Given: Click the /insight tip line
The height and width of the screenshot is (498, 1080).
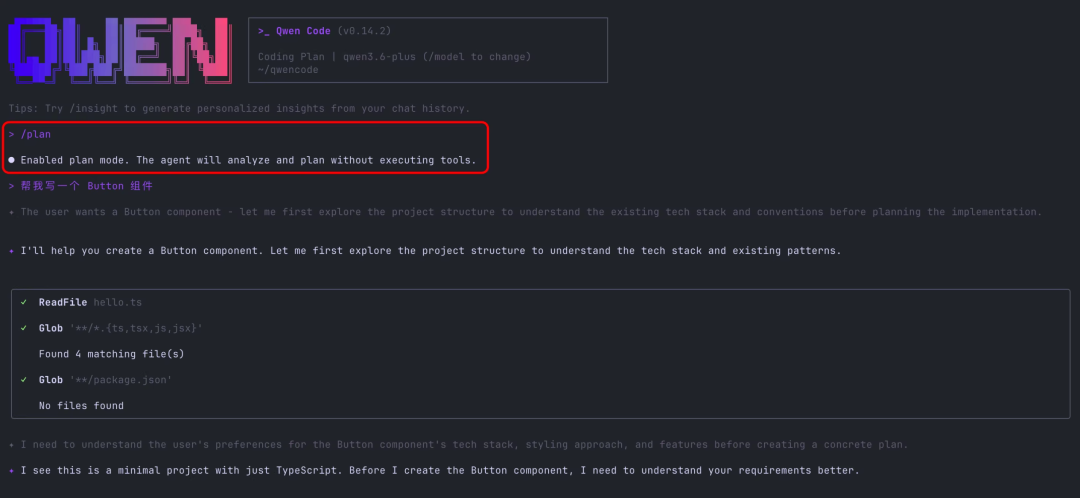Looking at the screenshot, I should [x=239, y=108].
